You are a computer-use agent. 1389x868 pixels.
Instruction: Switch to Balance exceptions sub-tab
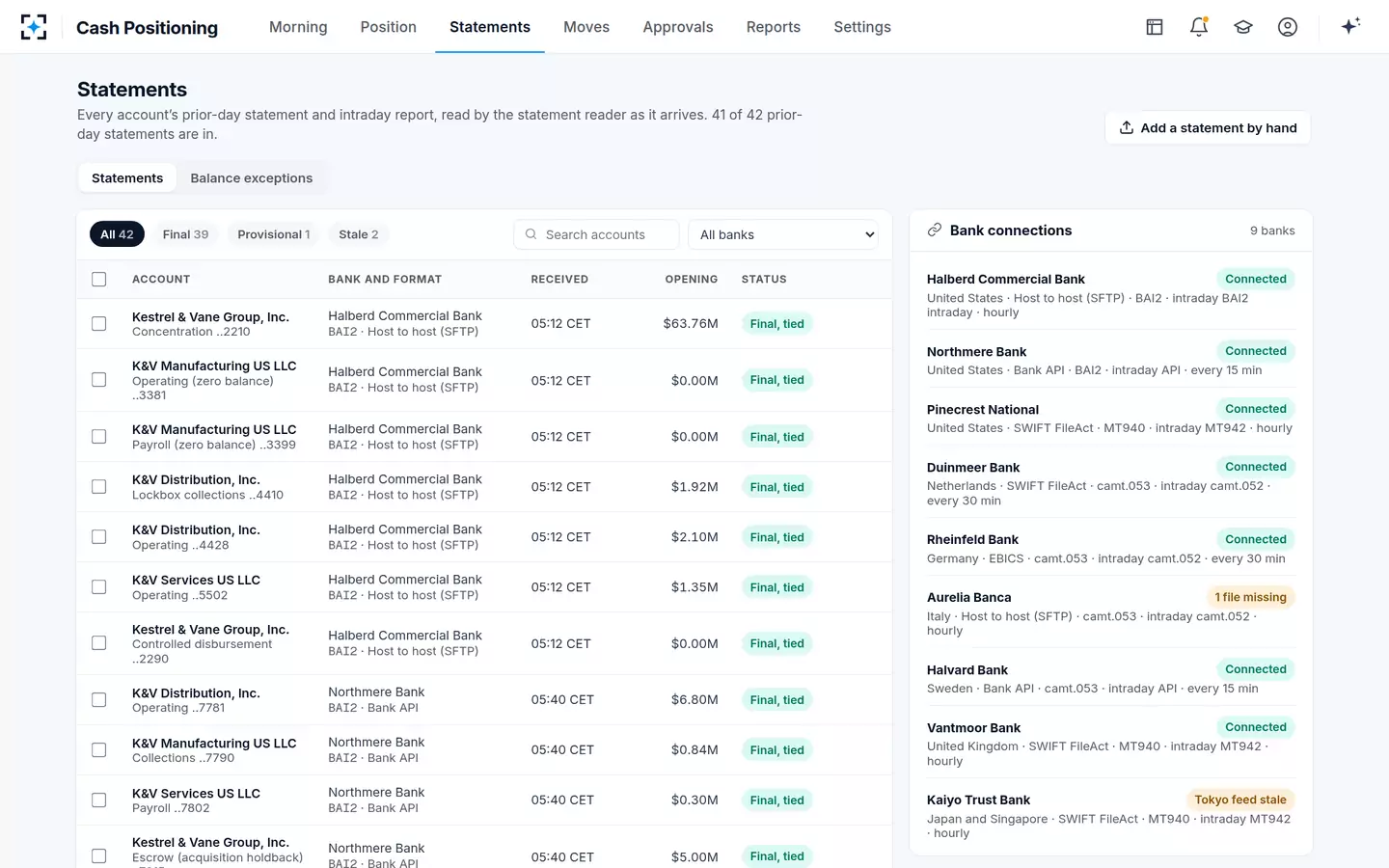click(x=252, y=178)
